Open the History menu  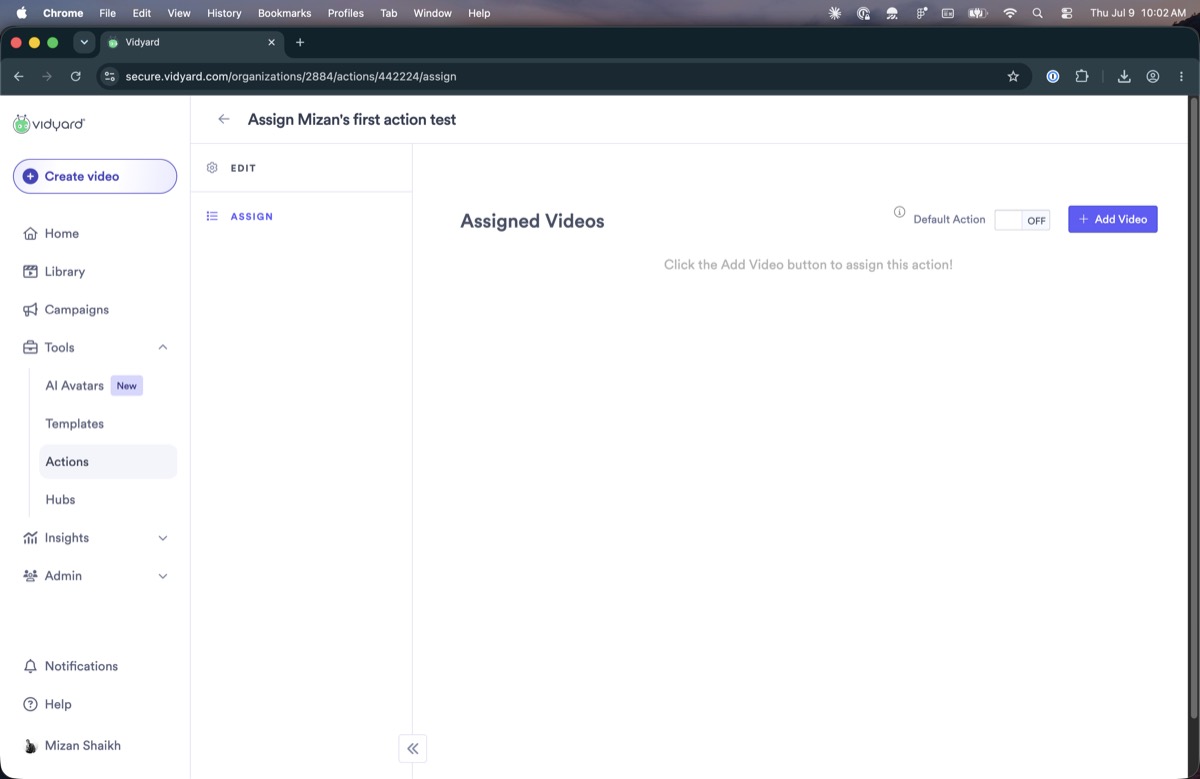pos(224,13)
